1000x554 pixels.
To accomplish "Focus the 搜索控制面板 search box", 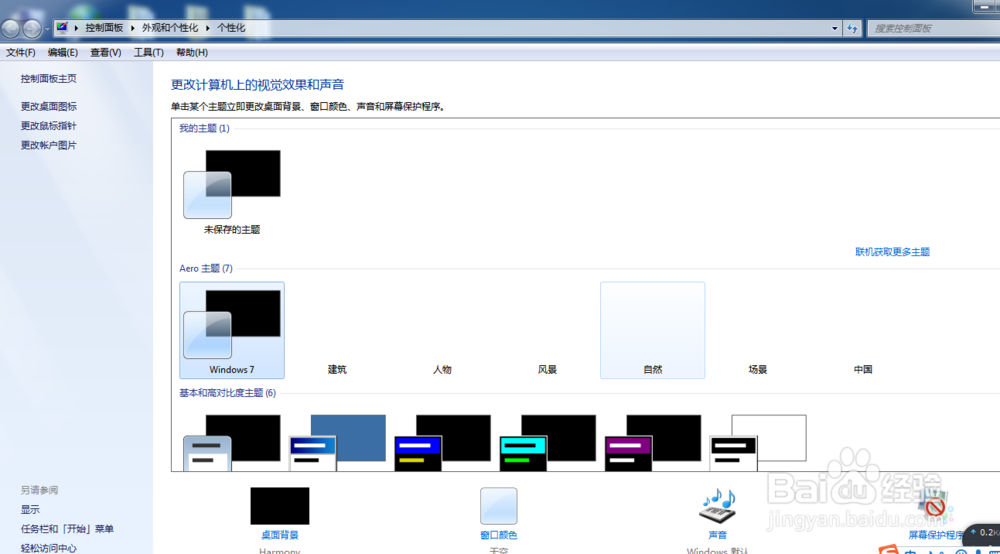I will point(933,28).
